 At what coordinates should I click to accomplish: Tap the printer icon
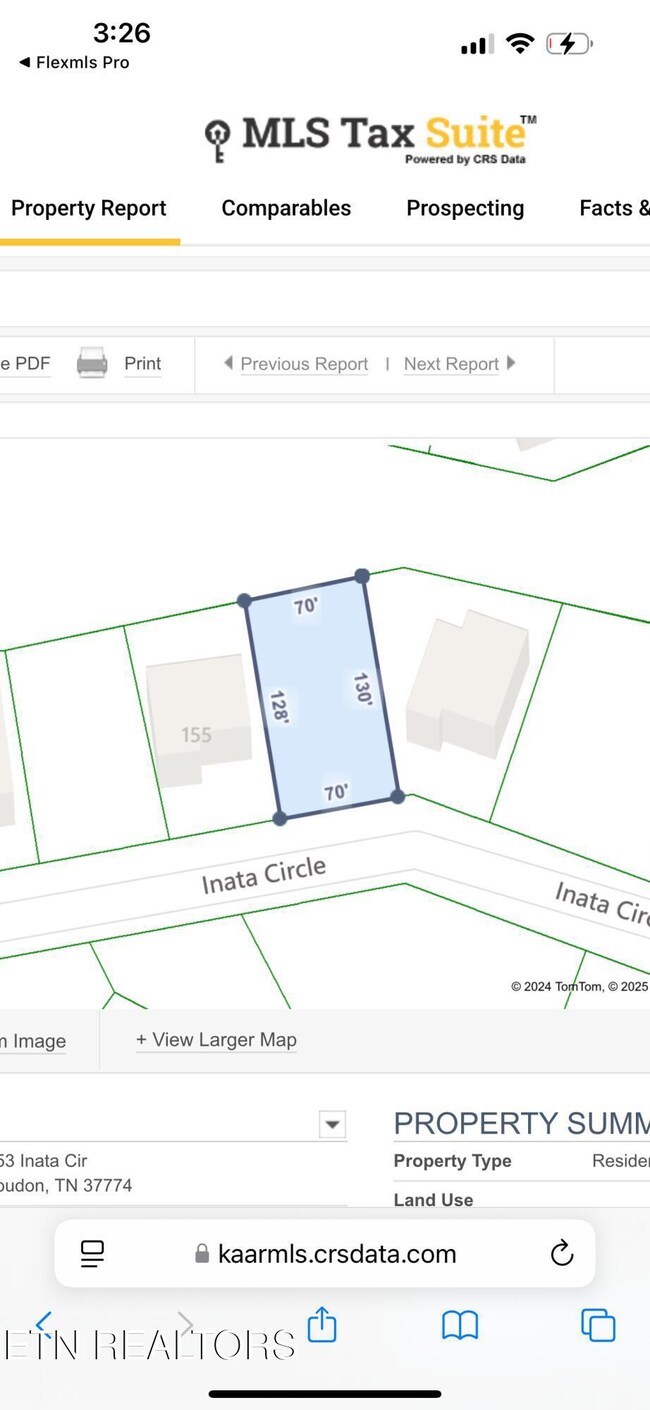[x=92, y=363]
